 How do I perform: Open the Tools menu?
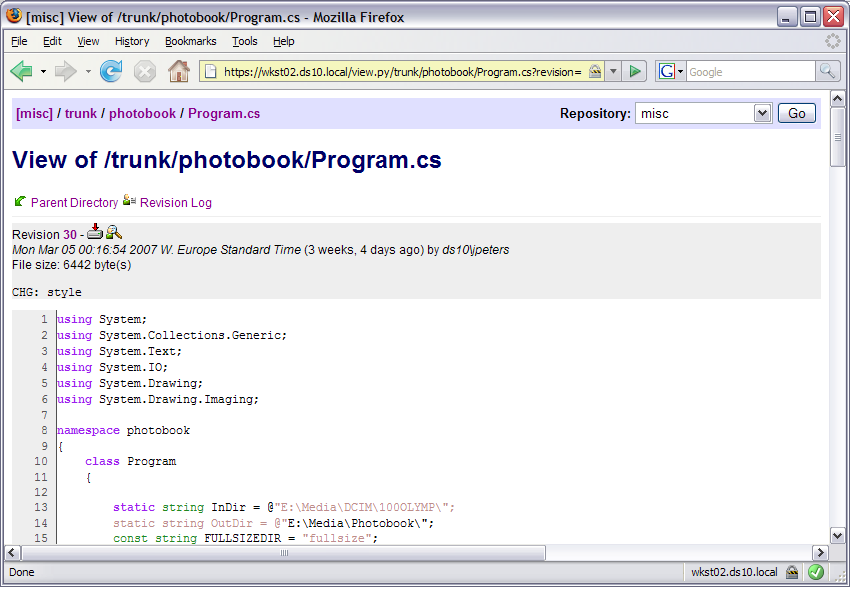tap(244, 41)
